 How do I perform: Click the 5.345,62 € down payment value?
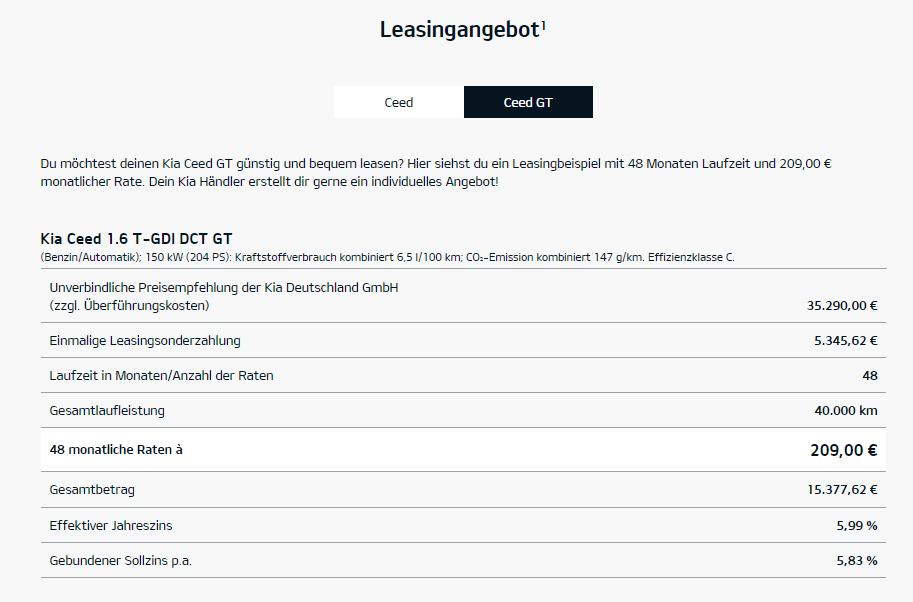click(845, 340)
